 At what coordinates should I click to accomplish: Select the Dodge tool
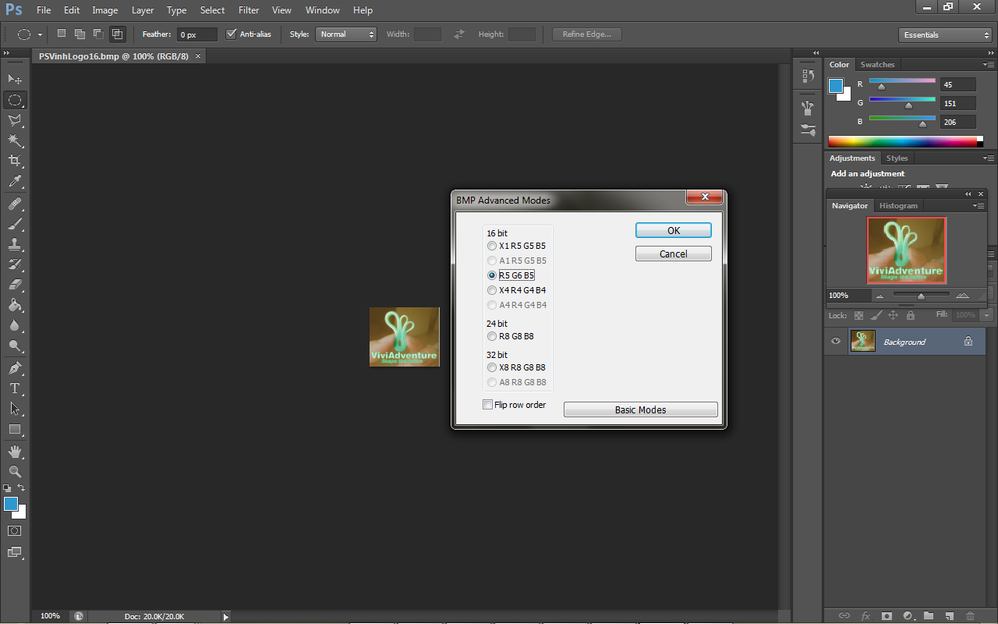click(x=15, y=346)
